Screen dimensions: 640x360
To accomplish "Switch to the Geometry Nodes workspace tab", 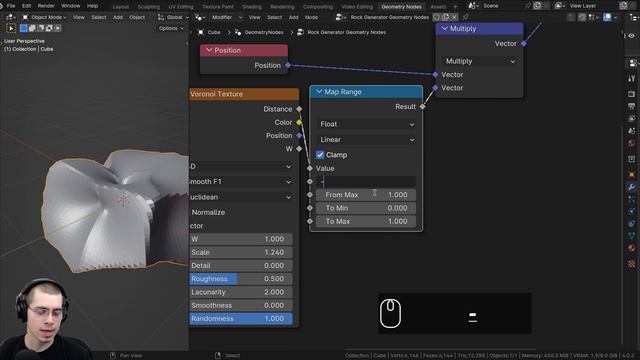I will 401,7.
